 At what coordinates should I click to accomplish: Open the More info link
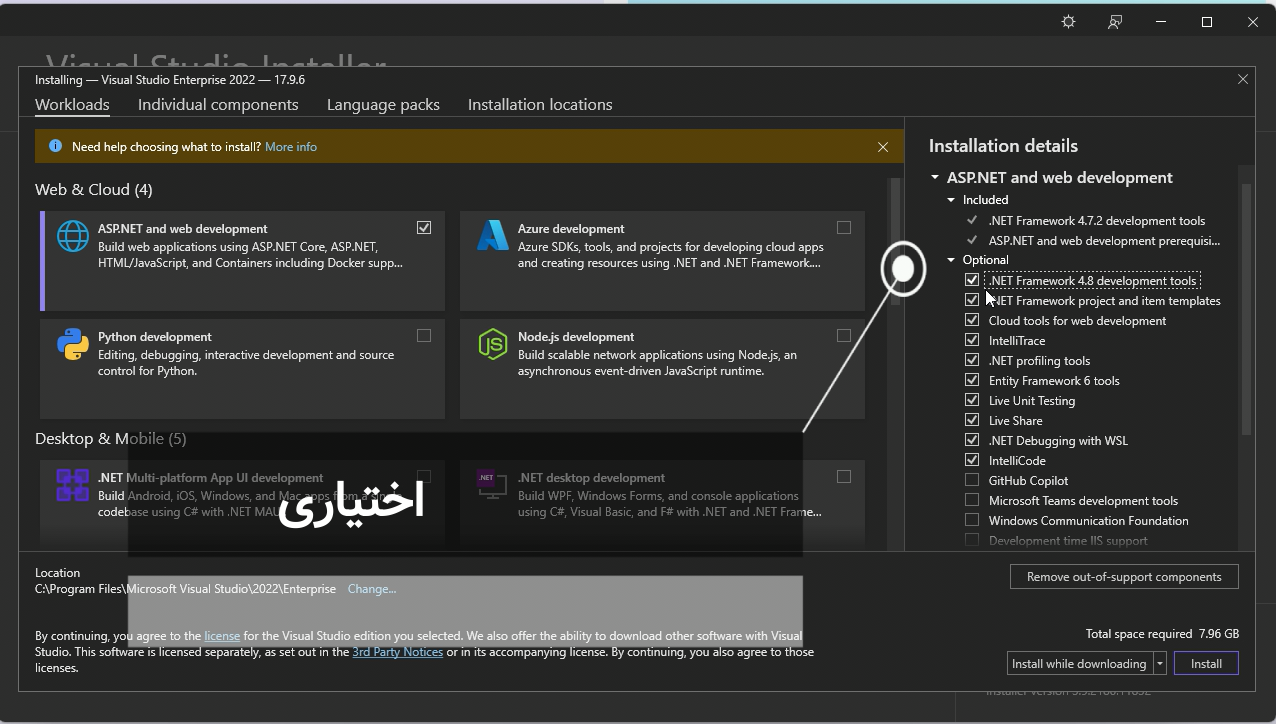tap(291, 147)
